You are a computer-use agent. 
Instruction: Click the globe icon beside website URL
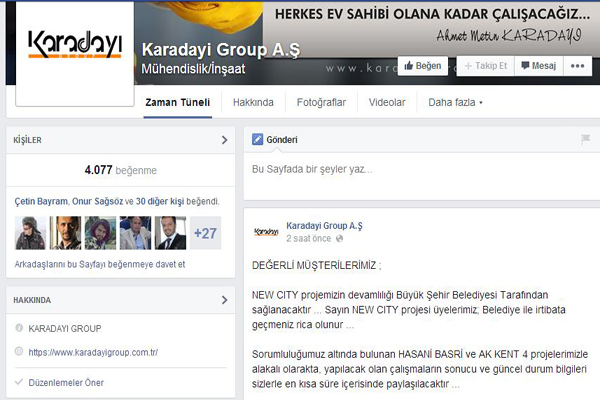pos(19,351)
